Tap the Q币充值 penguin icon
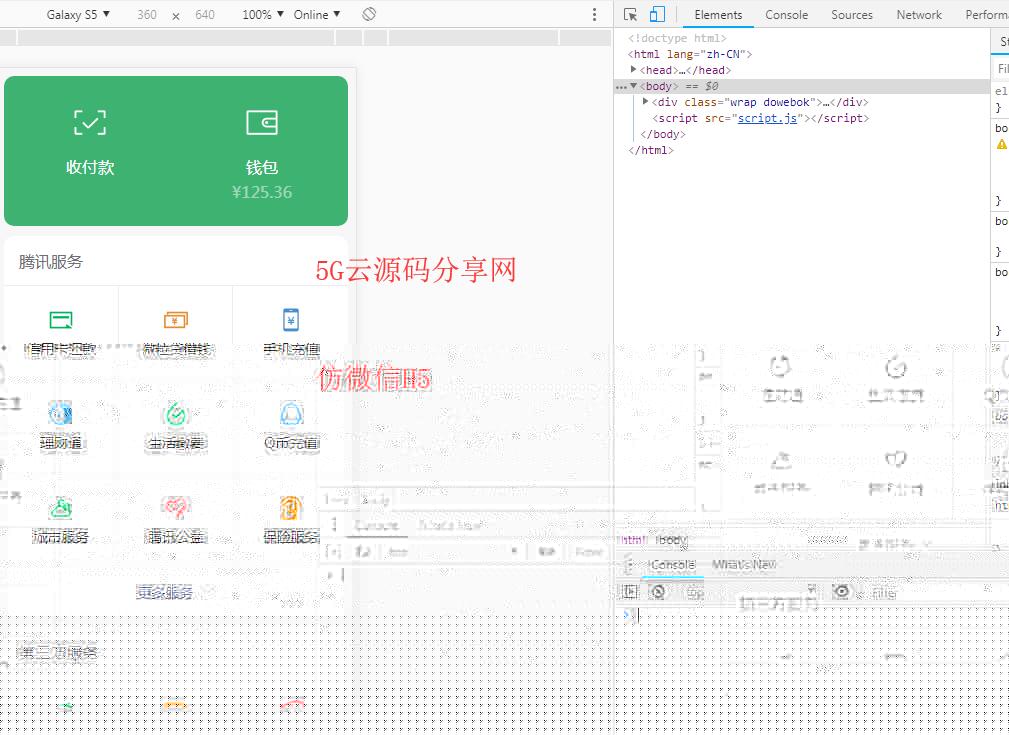The width and height of the screenshot is (1009, 735). coord(291,413)
